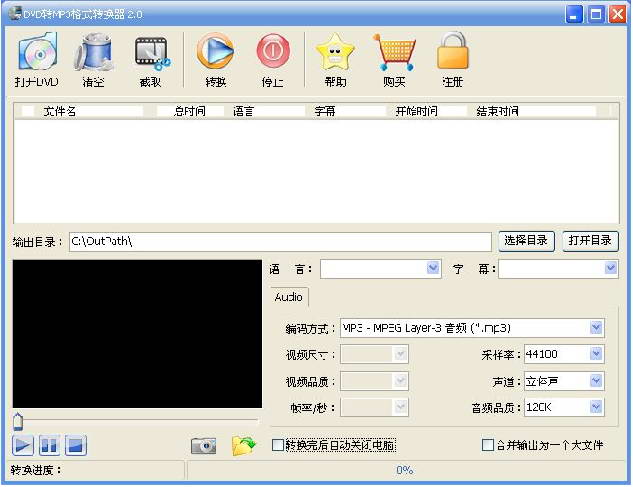Pause the preview video
The height and width of the screenshot is (487, 633).
49,445
